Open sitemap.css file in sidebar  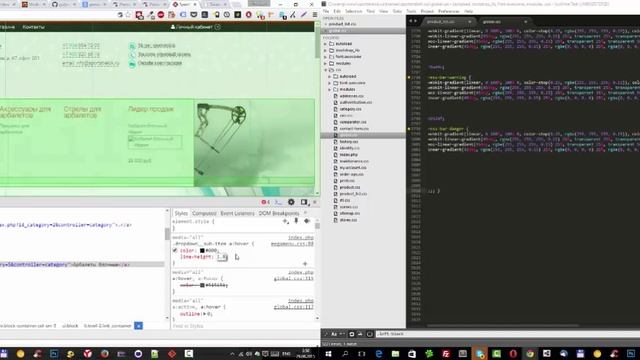[349, 213]
